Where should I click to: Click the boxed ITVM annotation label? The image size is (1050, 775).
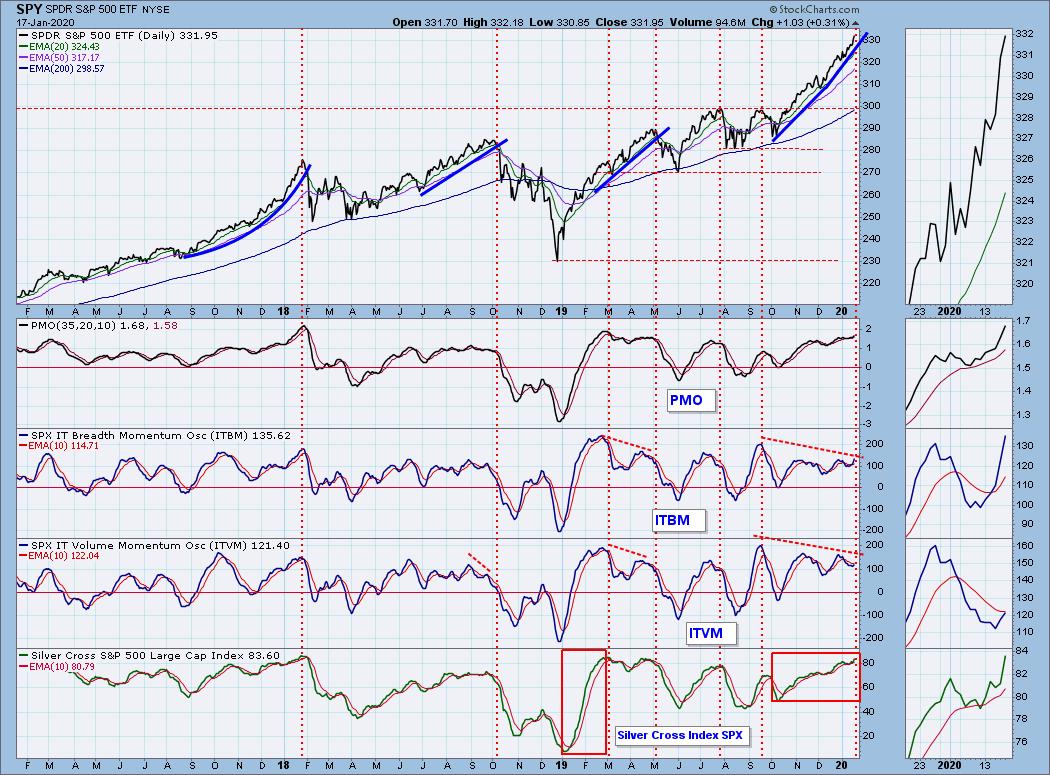(x=711, y=634)
